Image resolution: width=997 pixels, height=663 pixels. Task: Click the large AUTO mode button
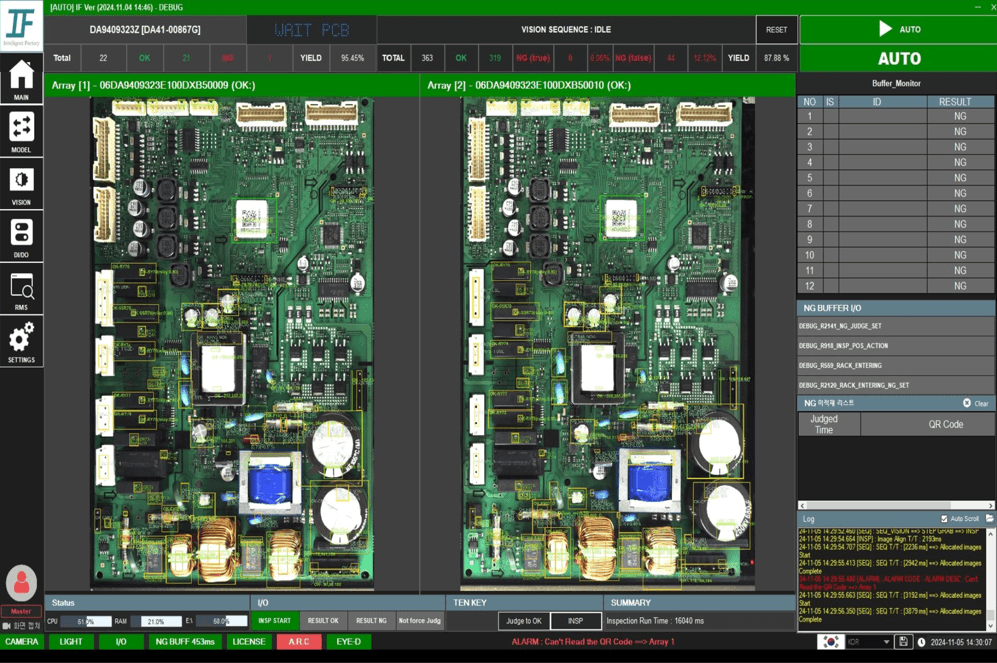coord(898,58)
